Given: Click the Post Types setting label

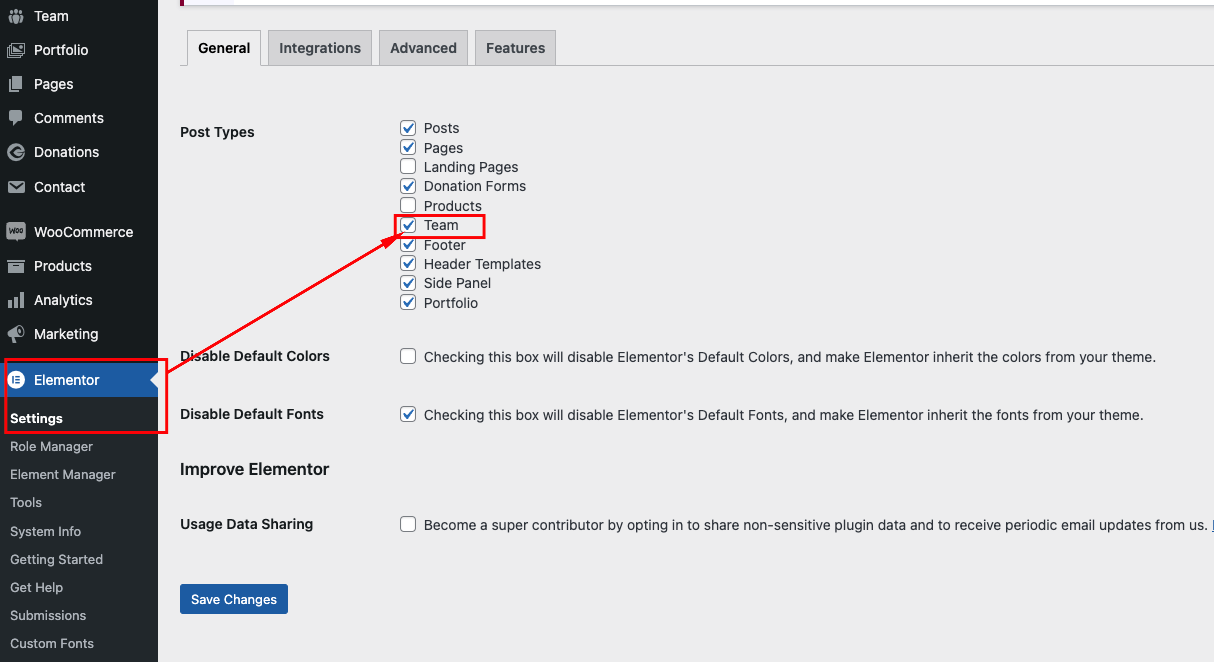Looking at the screenshot, I should point(217,132).
